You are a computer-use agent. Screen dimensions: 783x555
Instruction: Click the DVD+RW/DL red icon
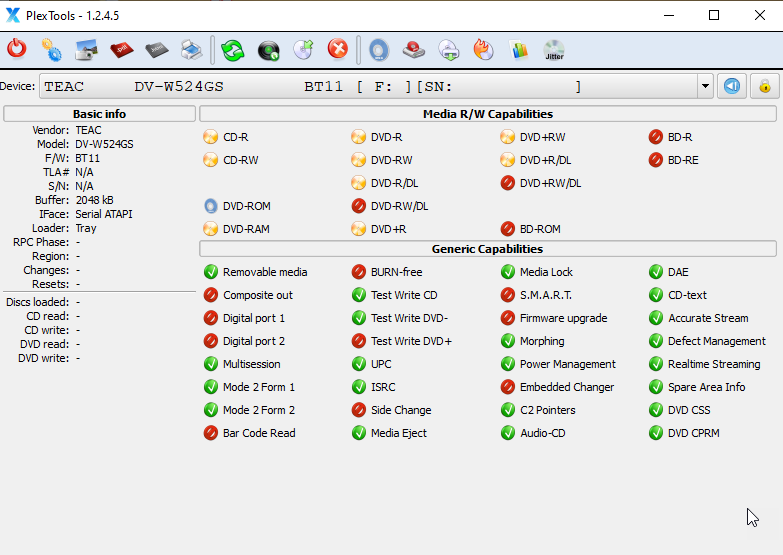[507, 183]
